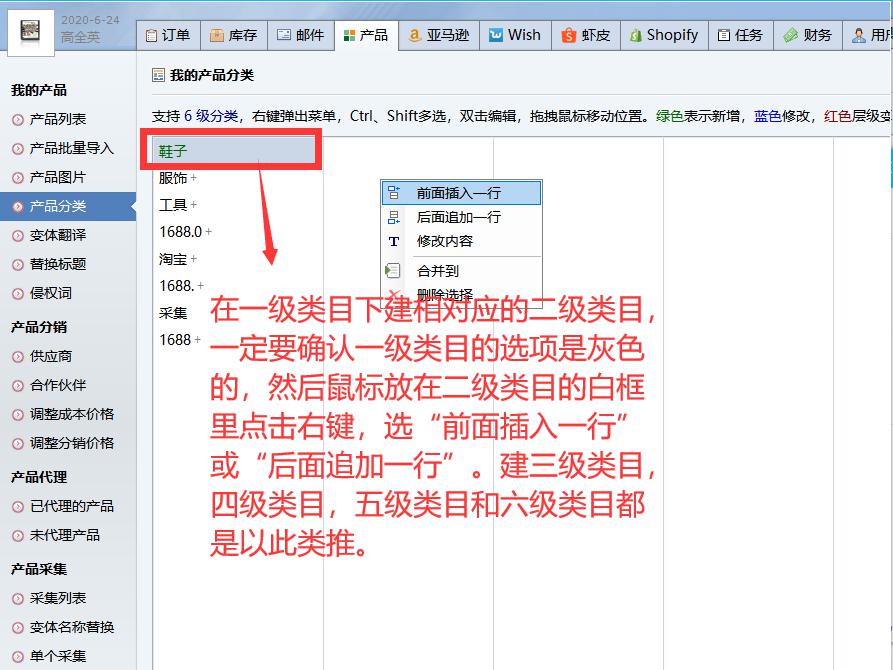Open the 订单 (Orders) tab
The image size is (893, 670).
167,35
